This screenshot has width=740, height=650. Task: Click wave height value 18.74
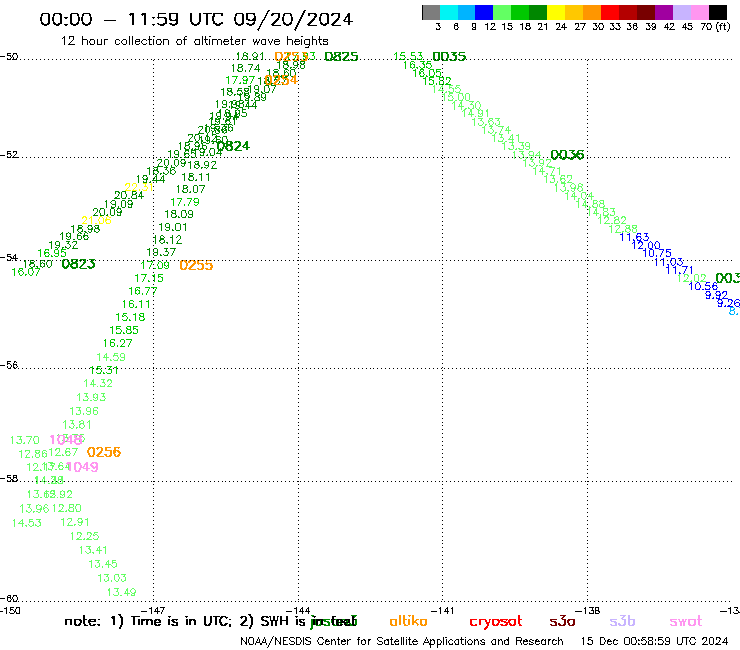pyautogui.click(x=245, y=68)
